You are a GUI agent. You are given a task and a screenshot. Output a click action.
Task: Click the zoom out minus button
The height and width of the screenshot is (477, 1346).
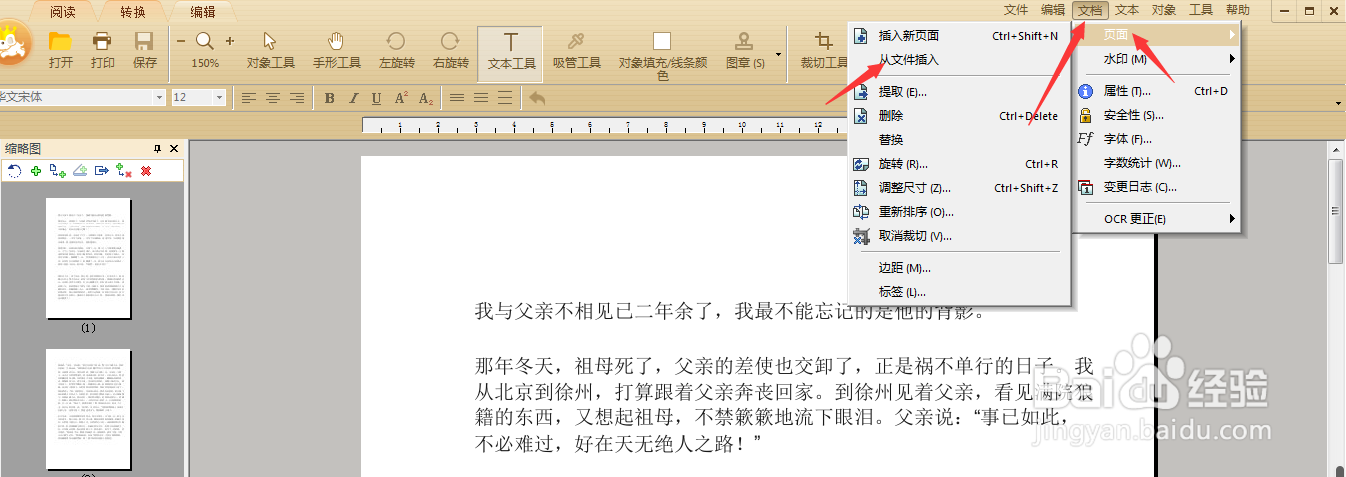click(181, 41)
